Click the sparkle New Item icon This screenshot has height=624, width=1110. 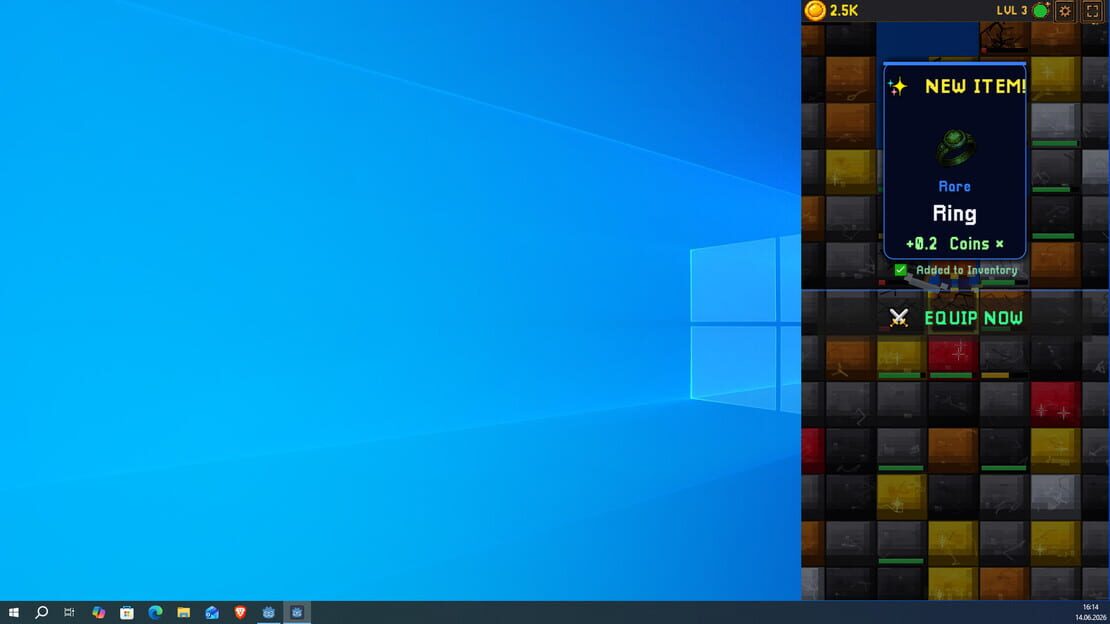pos(898,86)
